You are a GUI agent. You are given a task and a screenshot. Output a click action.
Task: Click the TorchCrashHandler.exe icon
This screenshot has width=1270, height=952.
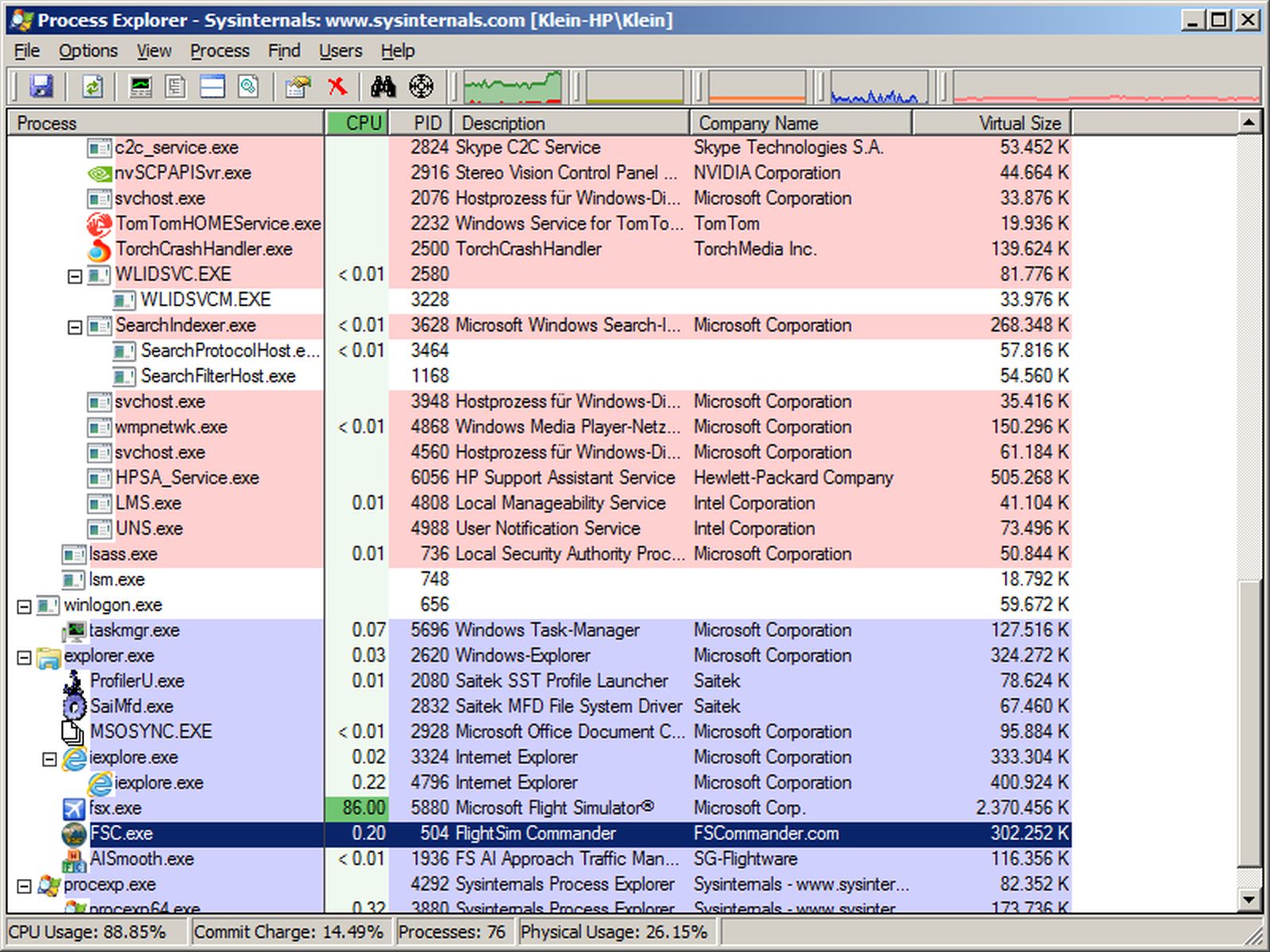click(99, 250)
